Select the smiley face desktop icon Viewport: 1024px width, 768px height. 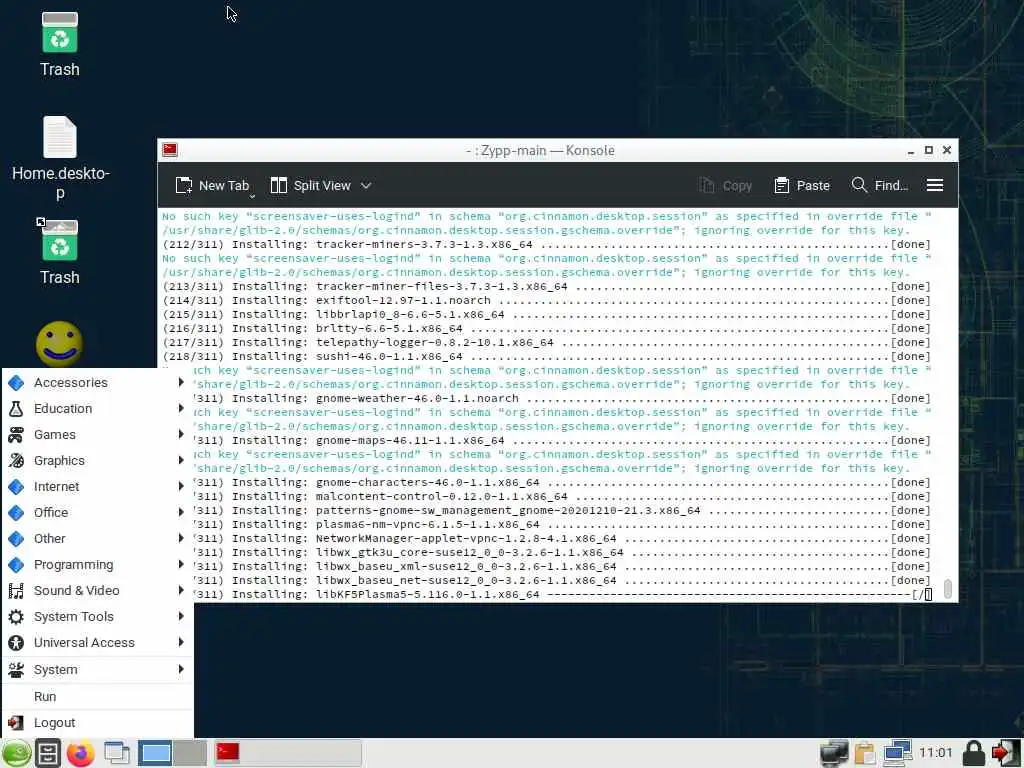pos(59,344)
